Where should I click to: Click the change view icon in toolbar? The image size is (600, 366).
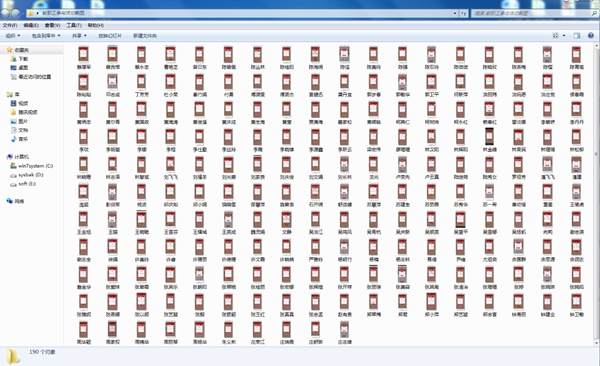555,36
